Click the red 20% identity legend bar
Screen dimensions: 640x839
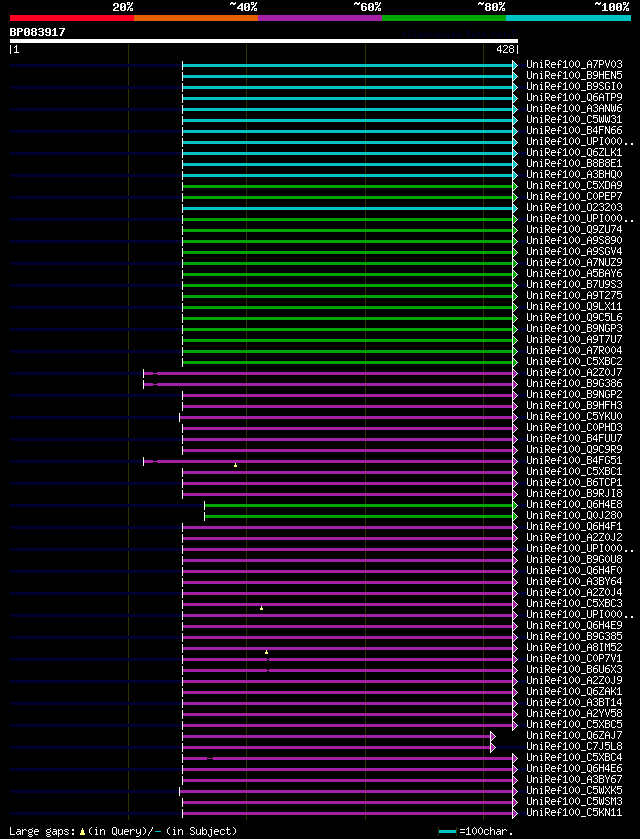[x=72, y=18]
